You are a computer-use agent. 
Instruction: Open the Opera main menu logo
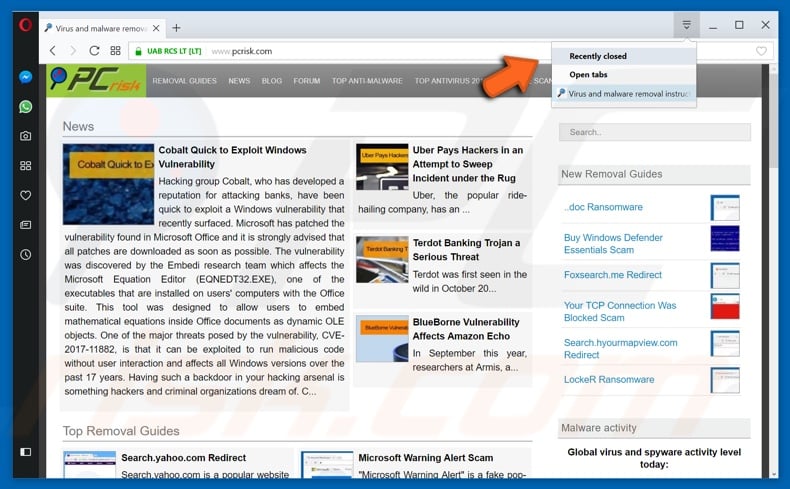(25, 24)
